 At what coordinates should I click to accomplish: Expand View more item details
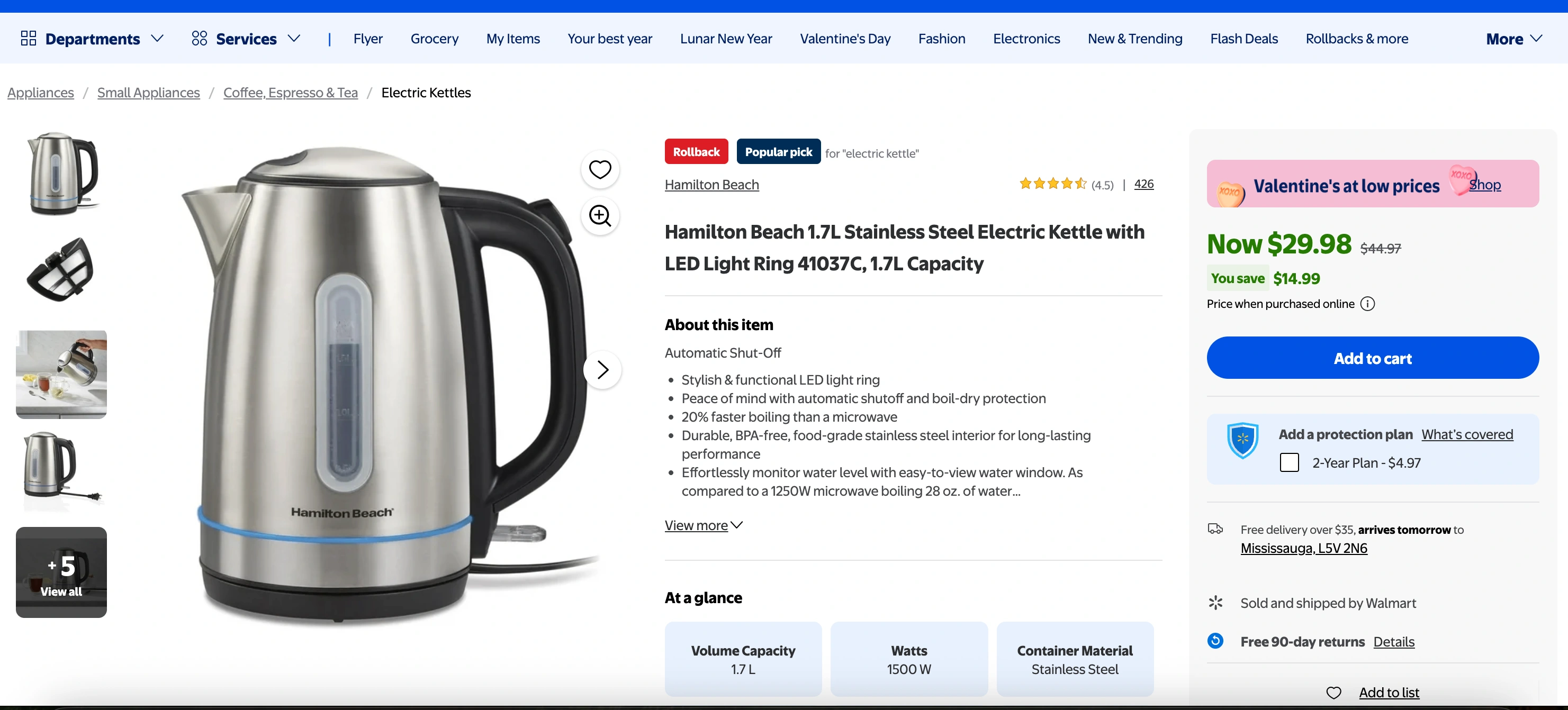[x=703, y=526]
